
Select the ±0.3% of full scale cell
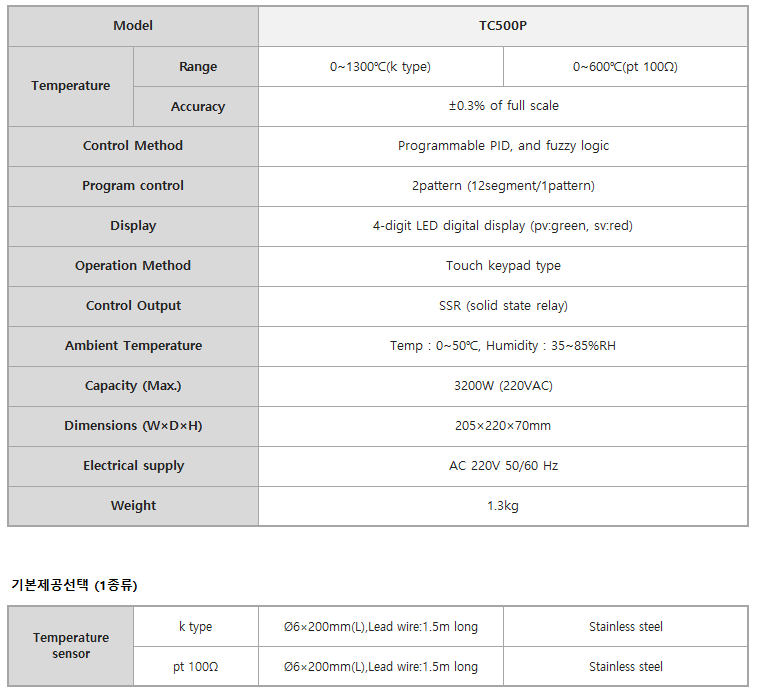503,106
